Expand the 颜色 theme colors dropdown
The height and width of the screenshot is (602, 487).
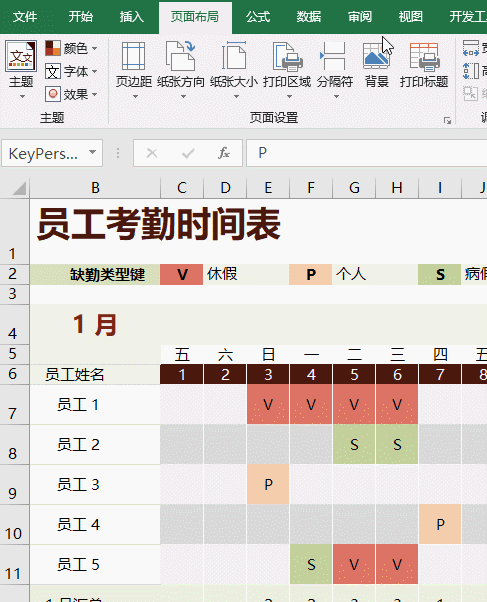click(x=71, y=48)
